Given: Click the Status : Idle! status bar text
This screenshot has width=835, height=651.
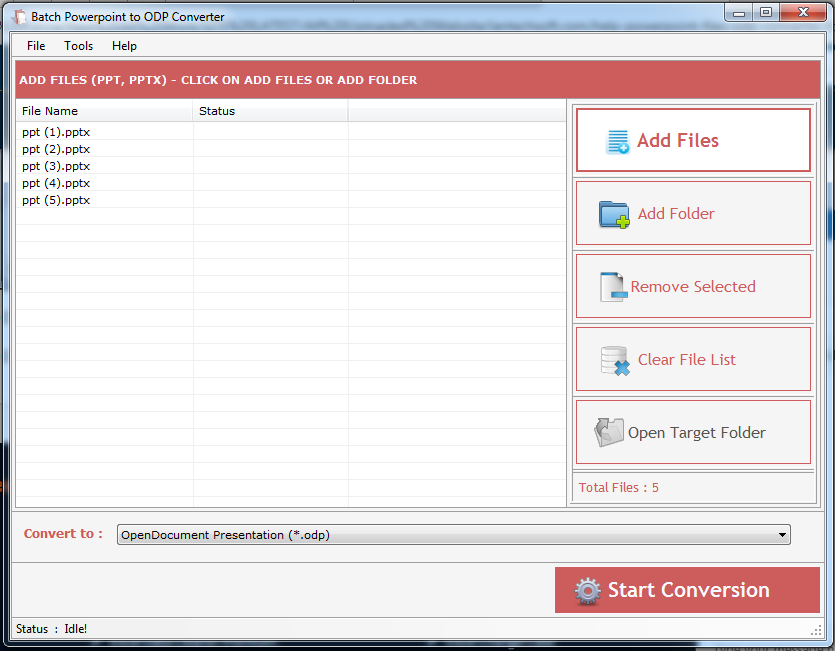Looking at the screenshot, I should tap(51, 629).
